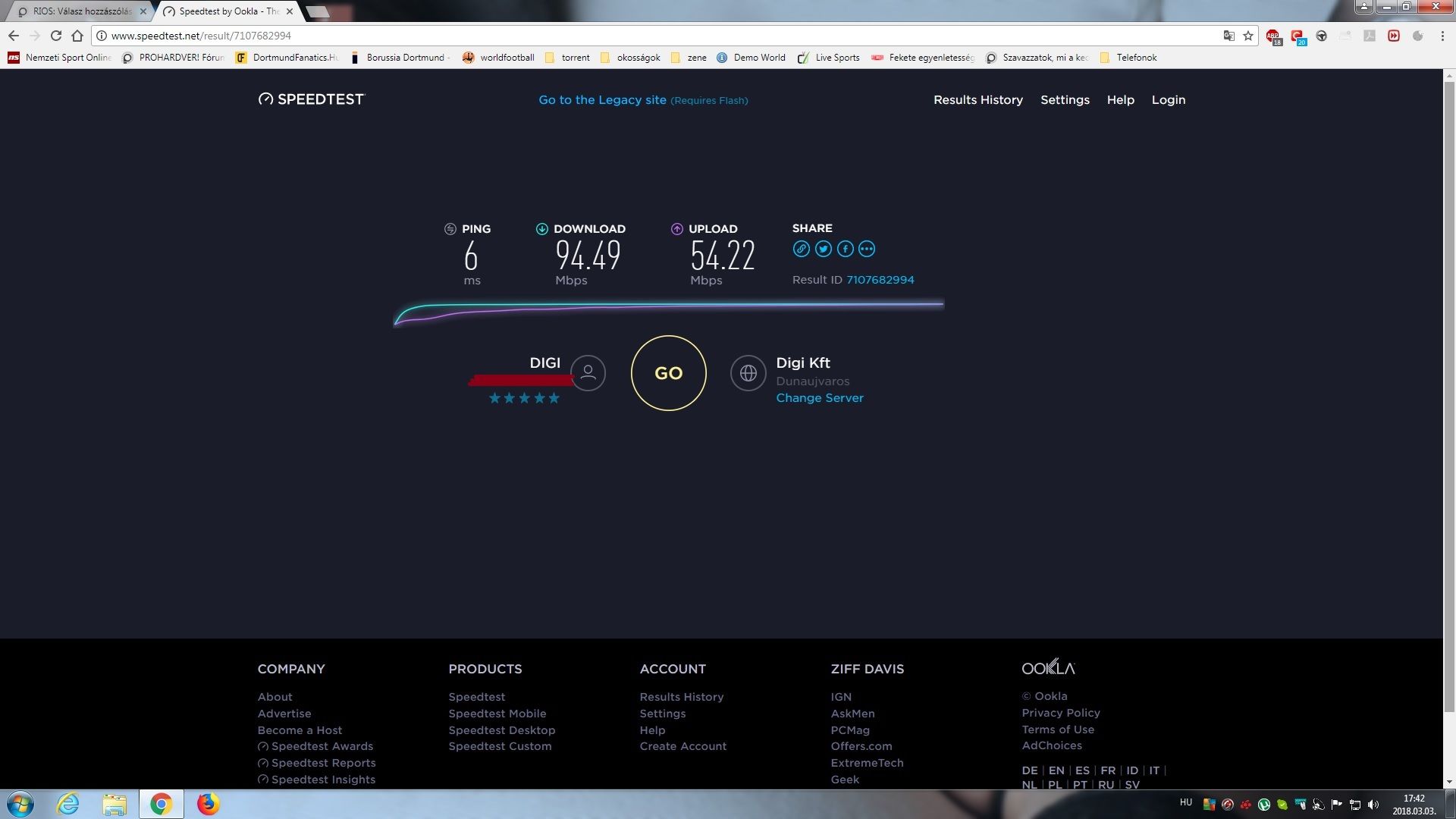The width and height of the screenshot is (1456, 819).
Task: Open more share options icon
Action: tap(867, 249)
